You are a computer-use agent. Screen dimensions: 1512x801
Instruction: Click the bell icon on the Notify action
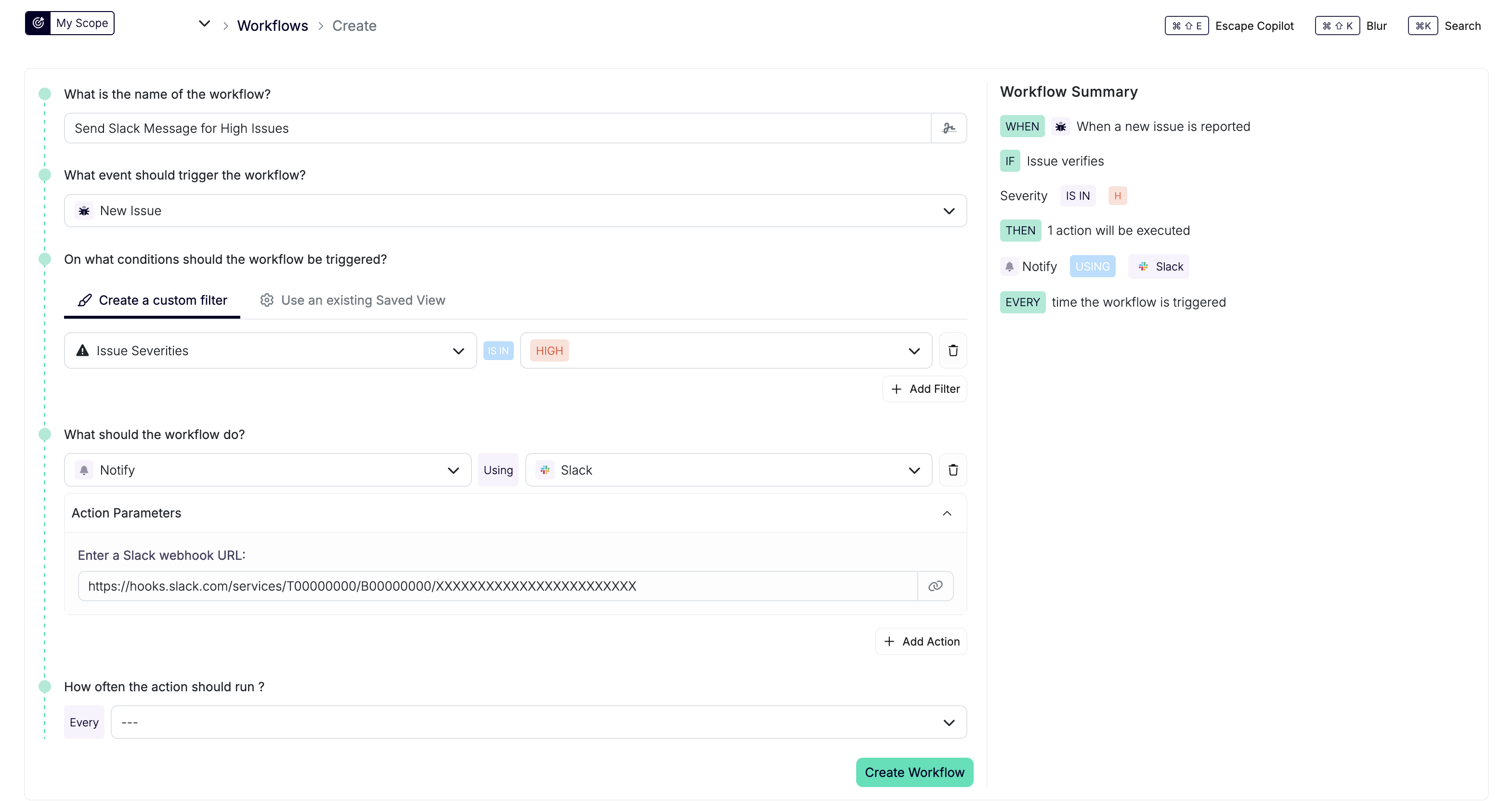(x=84, y=469)
